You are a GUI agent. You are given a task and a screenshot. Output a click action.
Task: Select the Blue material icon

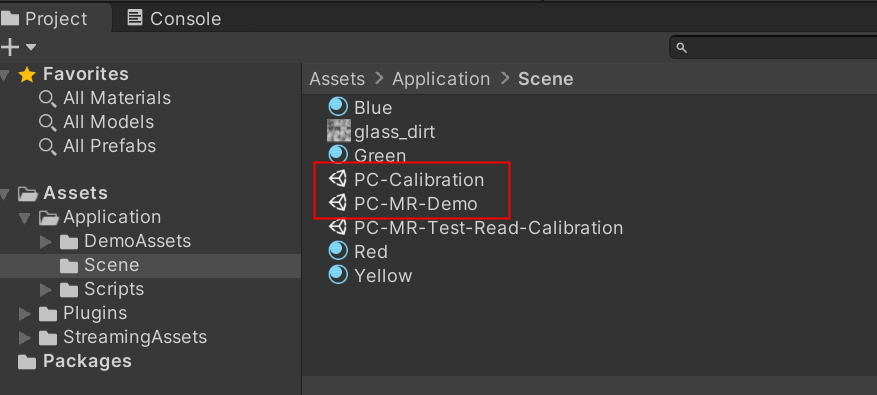(x=338, y=106)
